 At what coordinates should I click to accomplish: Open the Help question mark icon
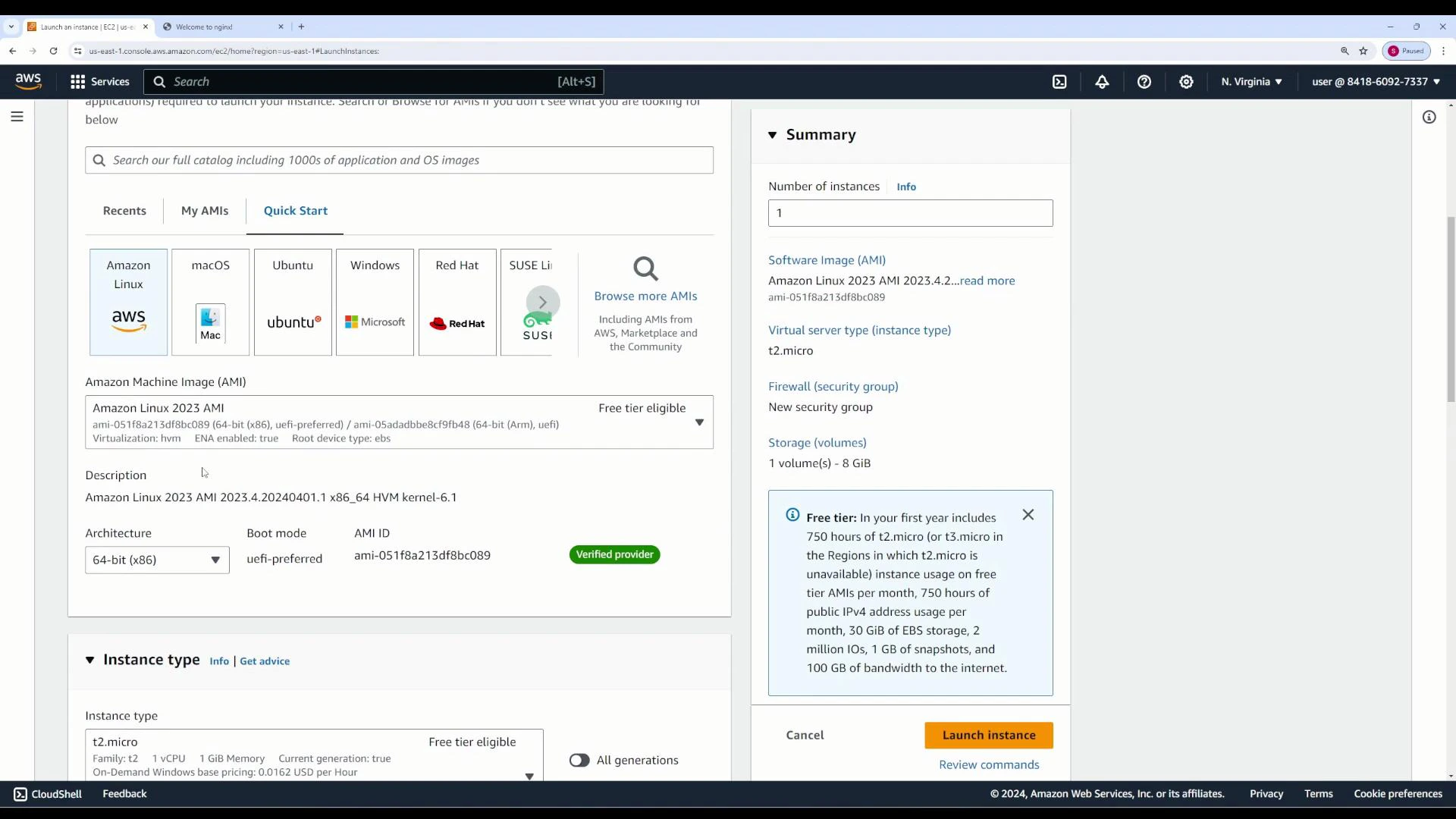[1145, 81]
